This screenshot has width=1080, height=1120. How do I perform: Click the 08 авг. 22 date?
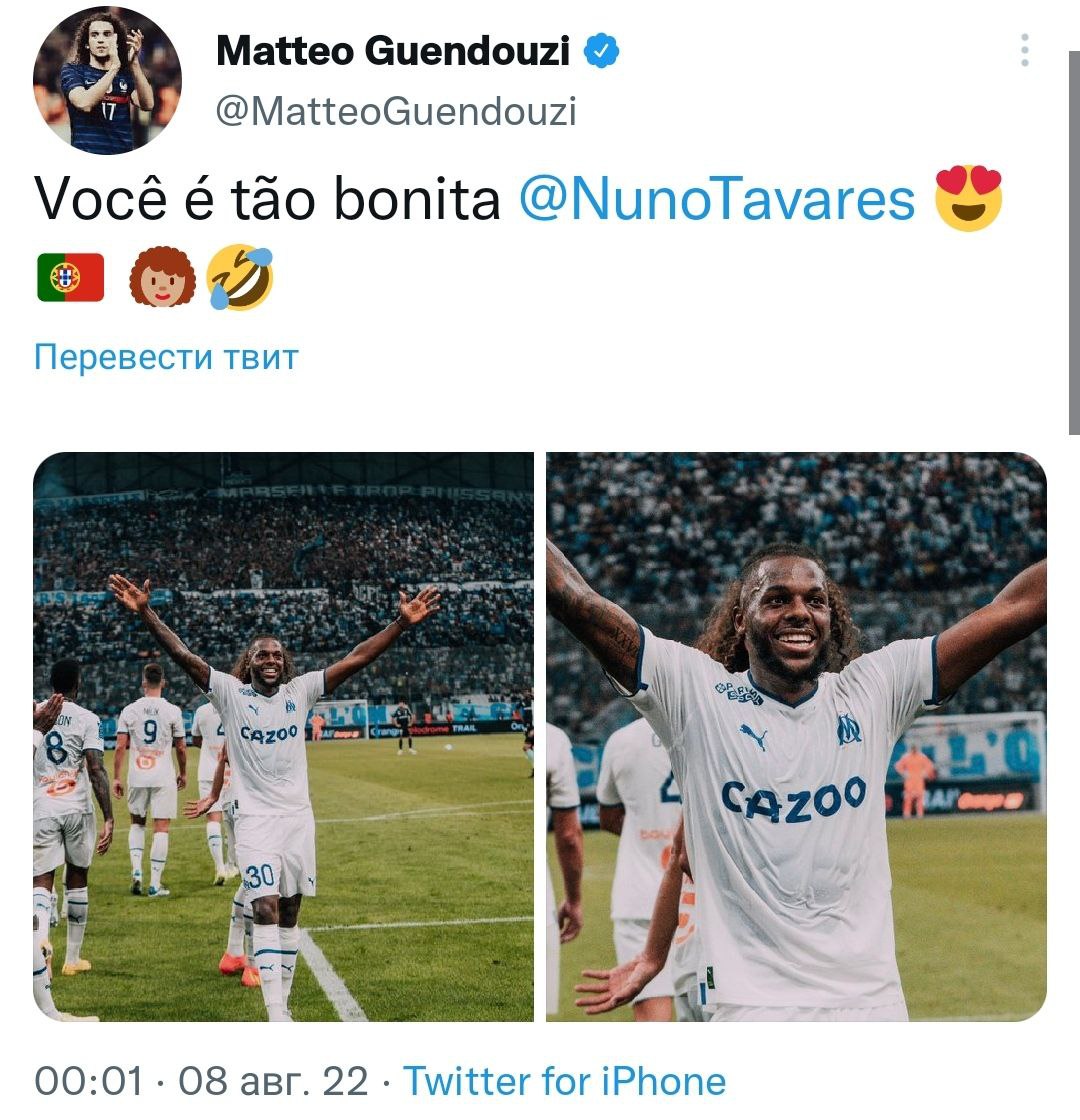point(274,1081)
